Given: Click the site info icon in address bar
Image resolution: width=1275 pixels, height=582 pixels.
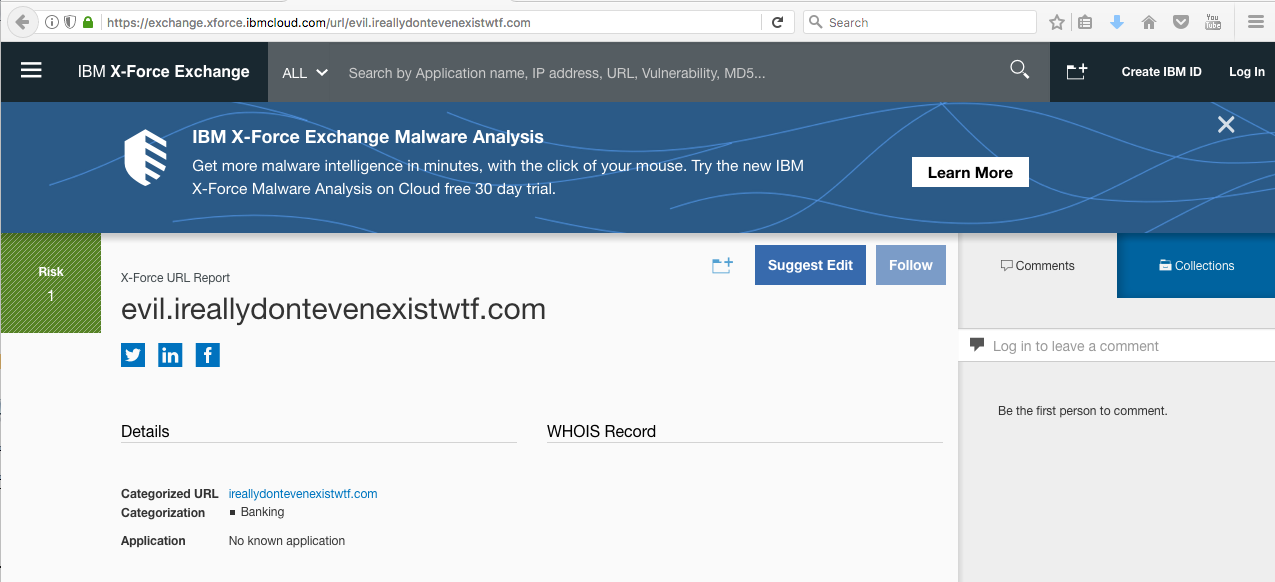Looking at the screenshot, I should click(52, 22).
